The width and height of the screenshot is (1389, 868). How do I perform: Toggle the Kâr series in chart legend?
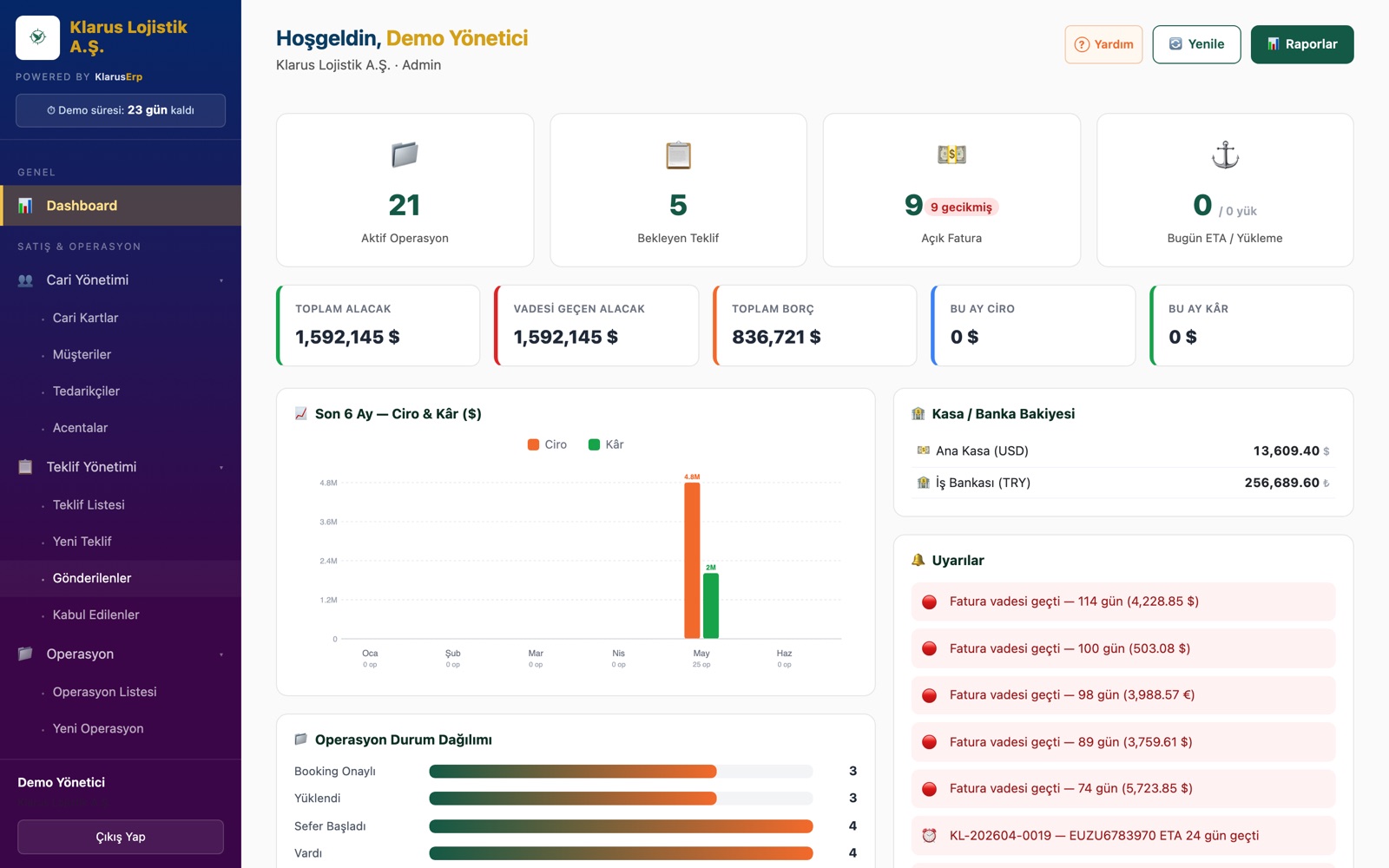pyautogui.click(x=606, y=444)
